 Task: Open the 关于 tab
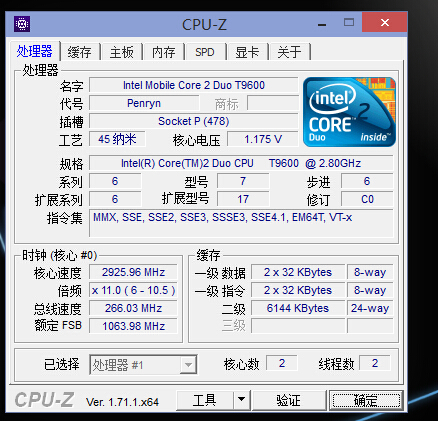[289, 52]
